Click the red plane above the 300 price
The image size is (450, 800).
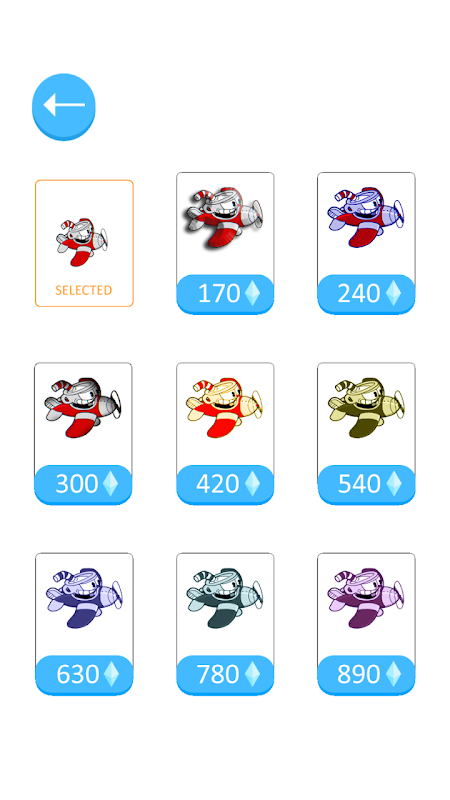pyautogui.click(x=83, y=408)
